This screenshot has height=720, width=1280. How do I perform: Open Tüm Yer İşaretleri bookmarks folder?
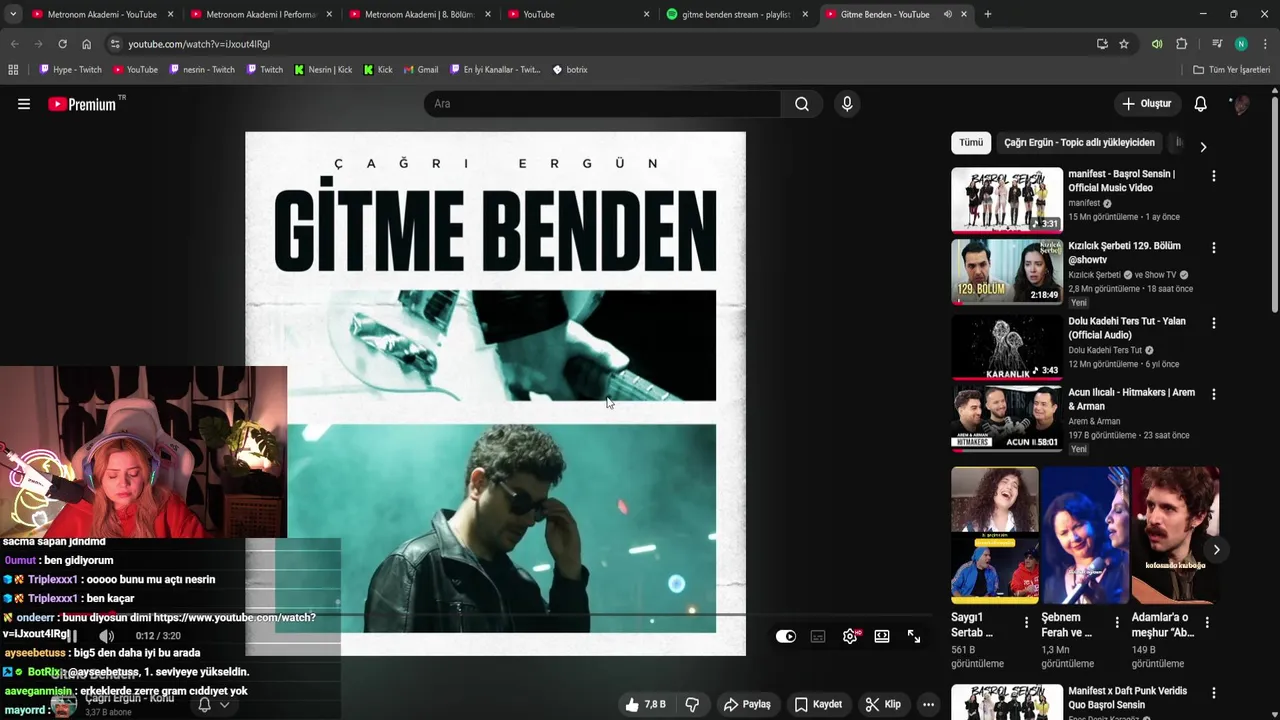click(1232, 70)
